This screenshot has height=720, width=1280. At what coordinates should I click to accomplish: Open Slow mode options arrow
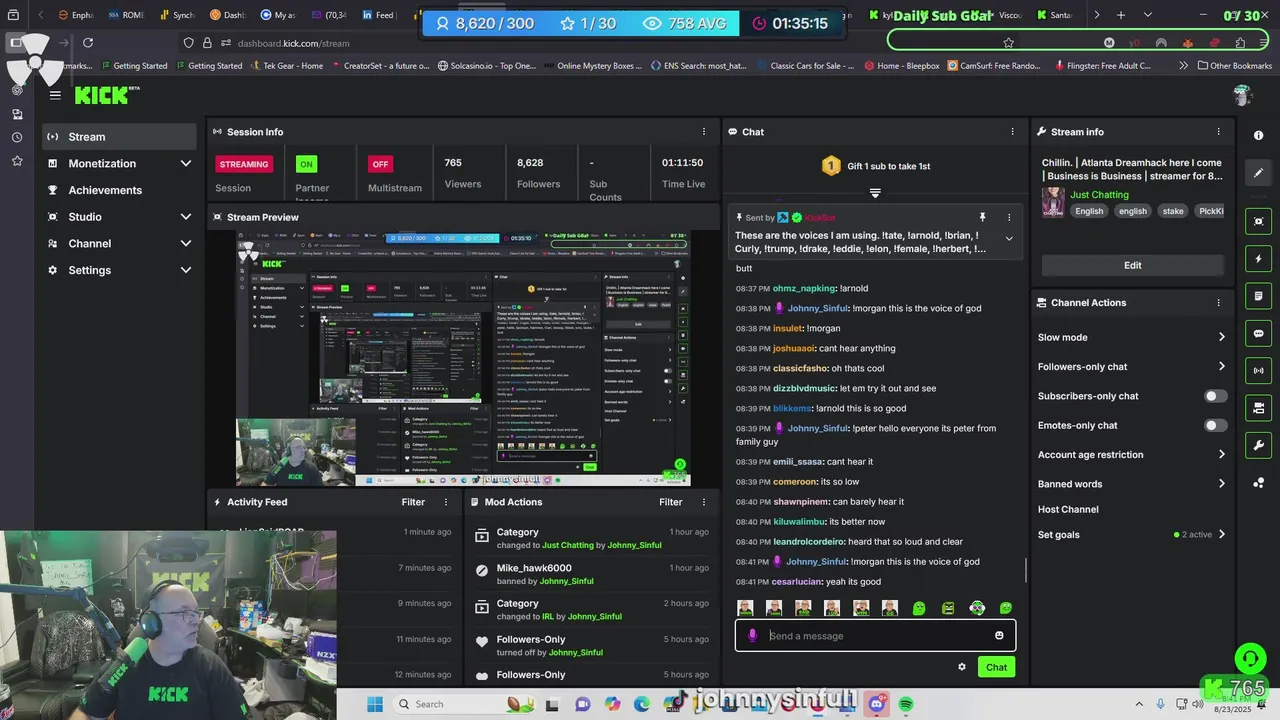coord(1221,338)
